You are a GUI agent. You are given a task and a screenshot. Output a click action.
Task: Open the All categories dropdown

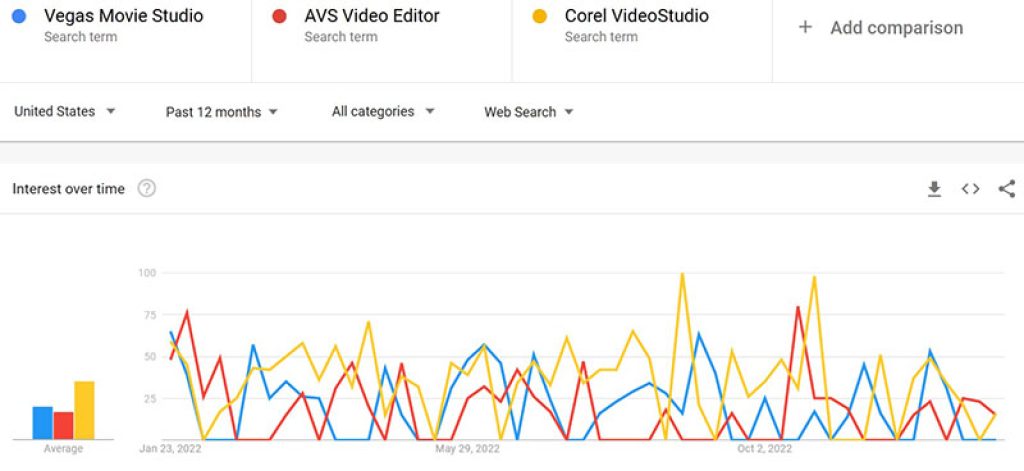[x=383, y=111]
